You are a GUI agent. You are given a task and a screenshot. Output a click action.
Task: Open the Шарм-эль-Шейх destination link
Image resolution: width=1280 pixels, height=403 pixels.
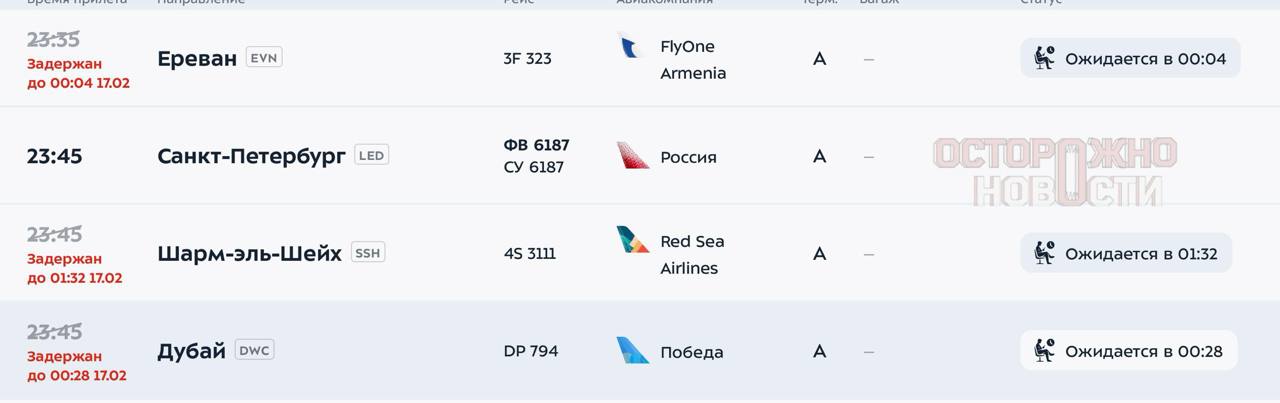click(x=249, y=253)
